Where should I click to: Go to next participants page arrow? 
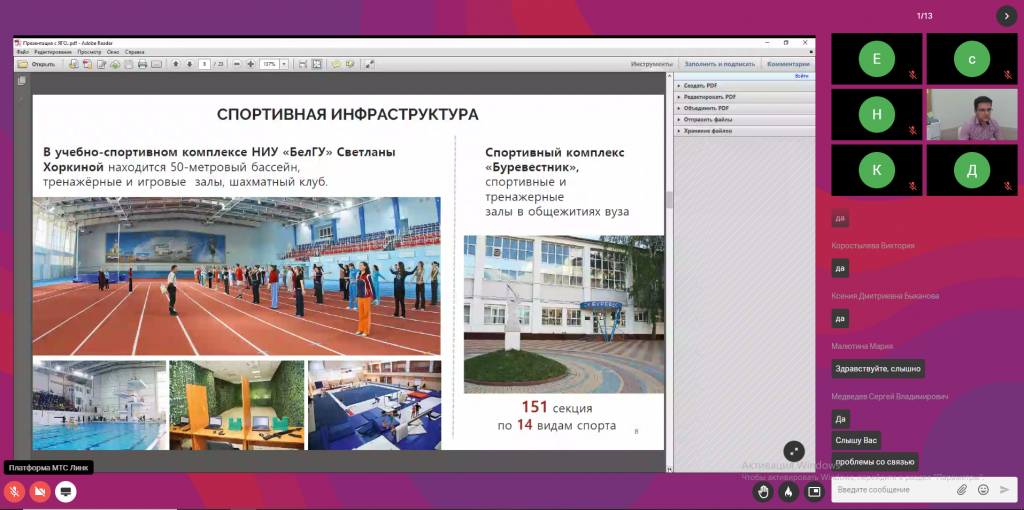[x=1006, y=16]
